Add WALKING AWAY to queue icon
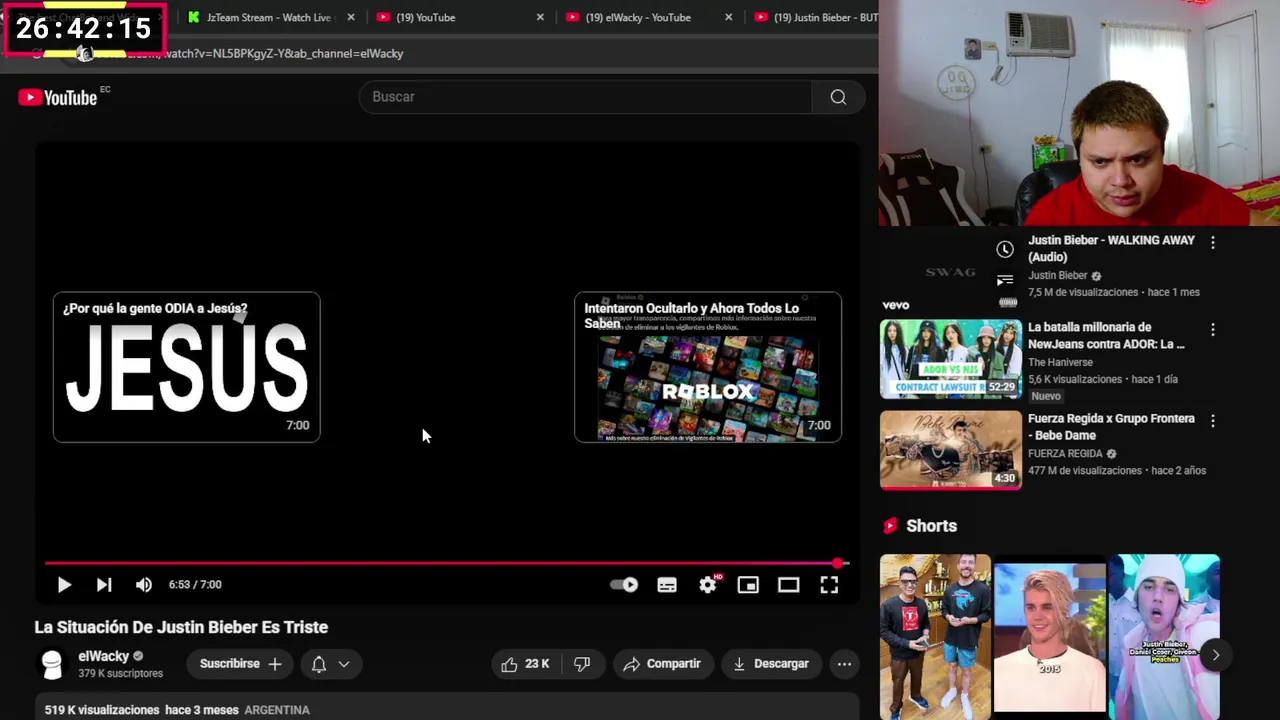Image resolution: width=1280 pixels, height=720 pixels. 1005,280
